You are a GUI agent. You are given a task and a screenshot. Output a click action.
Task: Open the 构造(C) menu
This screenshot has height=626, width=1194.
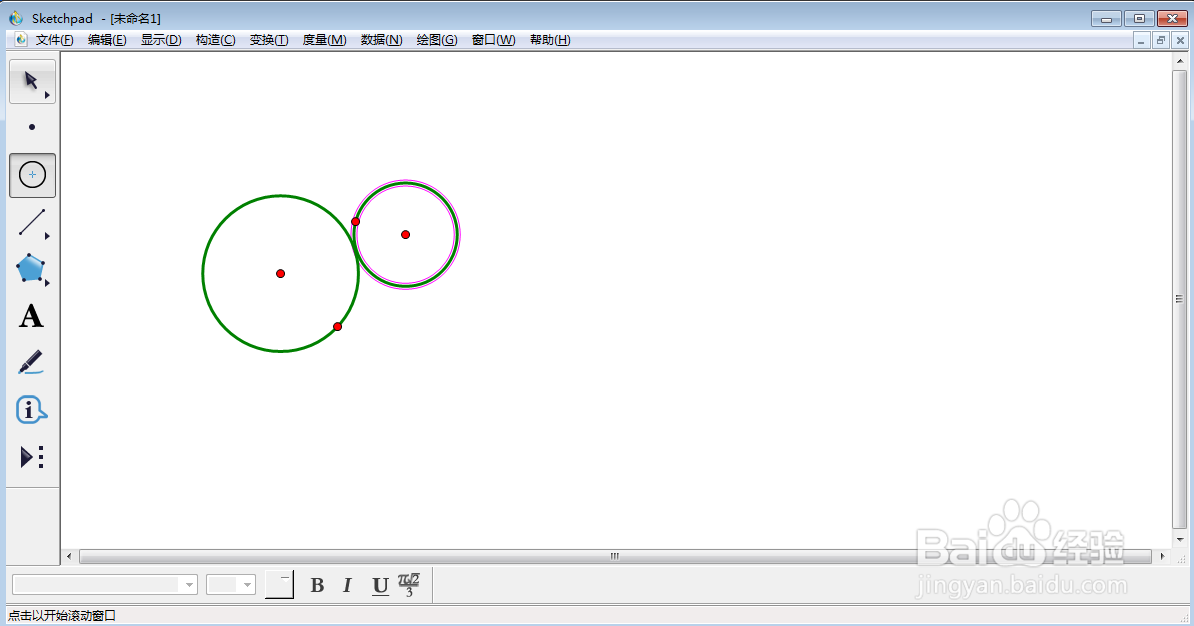(215, 40)
